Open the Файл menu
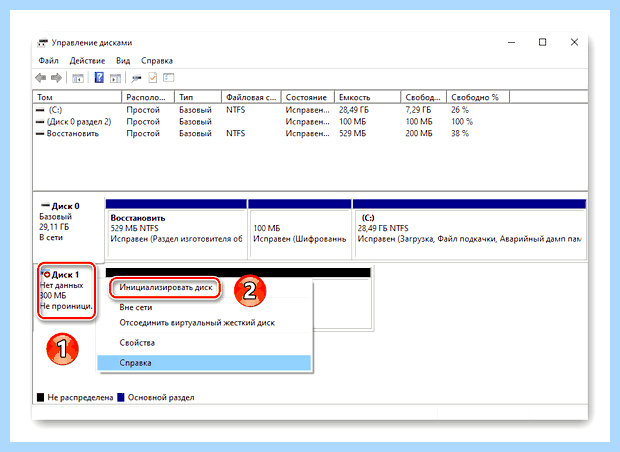 click(x=48, y=61)
